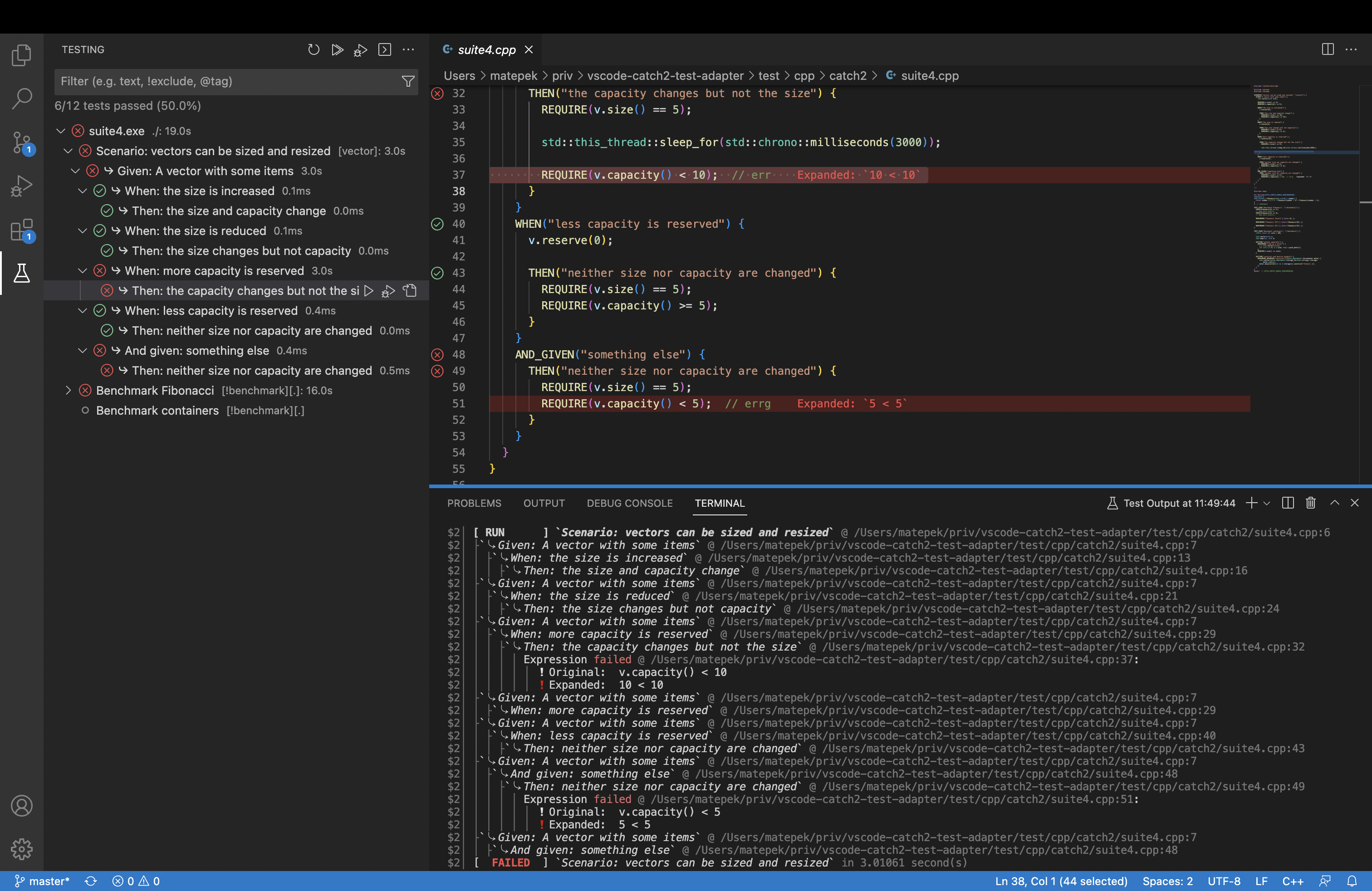Image resolution: width=1372 pixels, height=891 pixels.
Task: Click the Refresh Tests icon
Action: point(314,49)
